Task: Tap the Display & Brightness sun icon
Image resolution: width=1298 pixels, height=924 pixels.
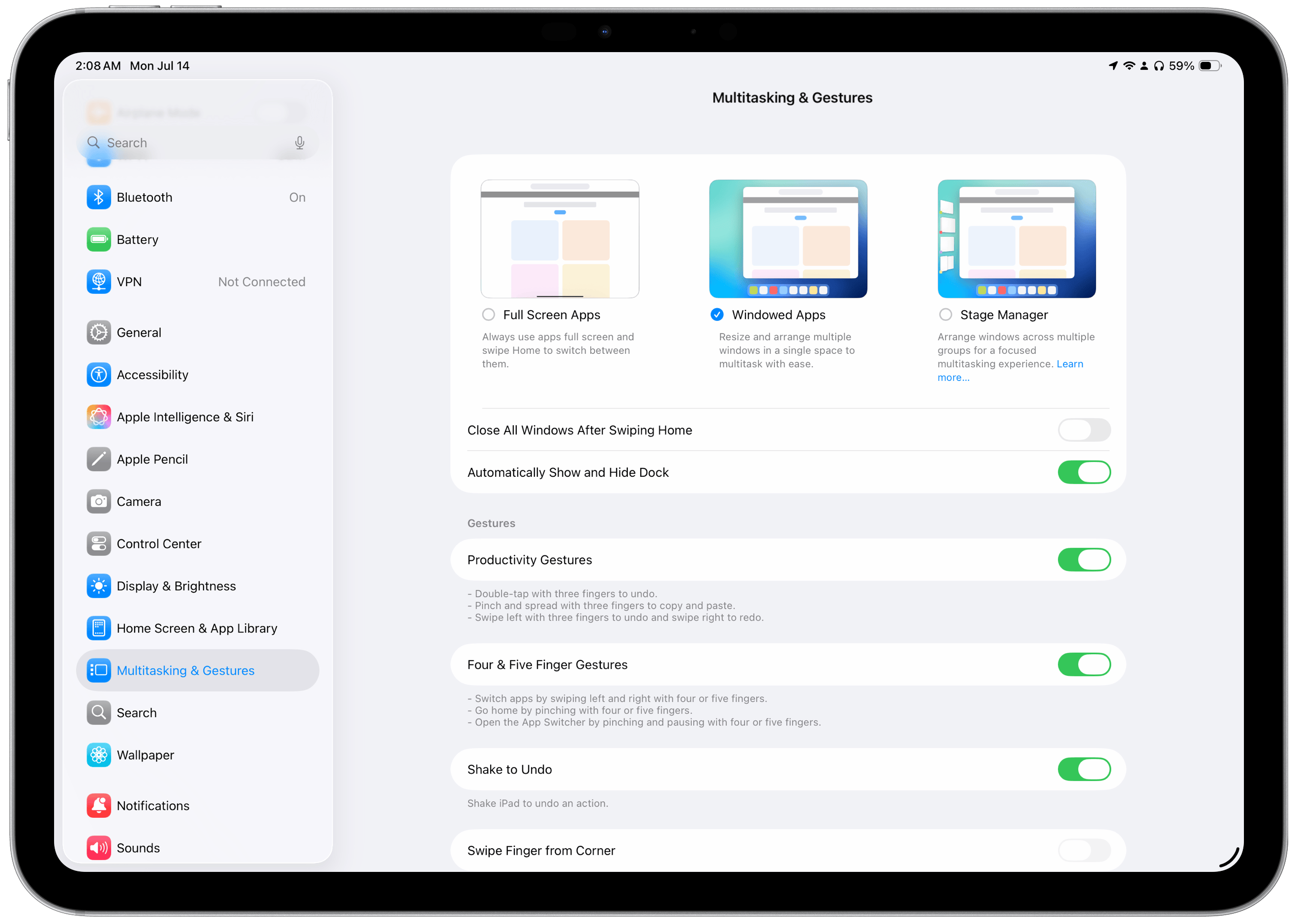Action: coord(98,586)
